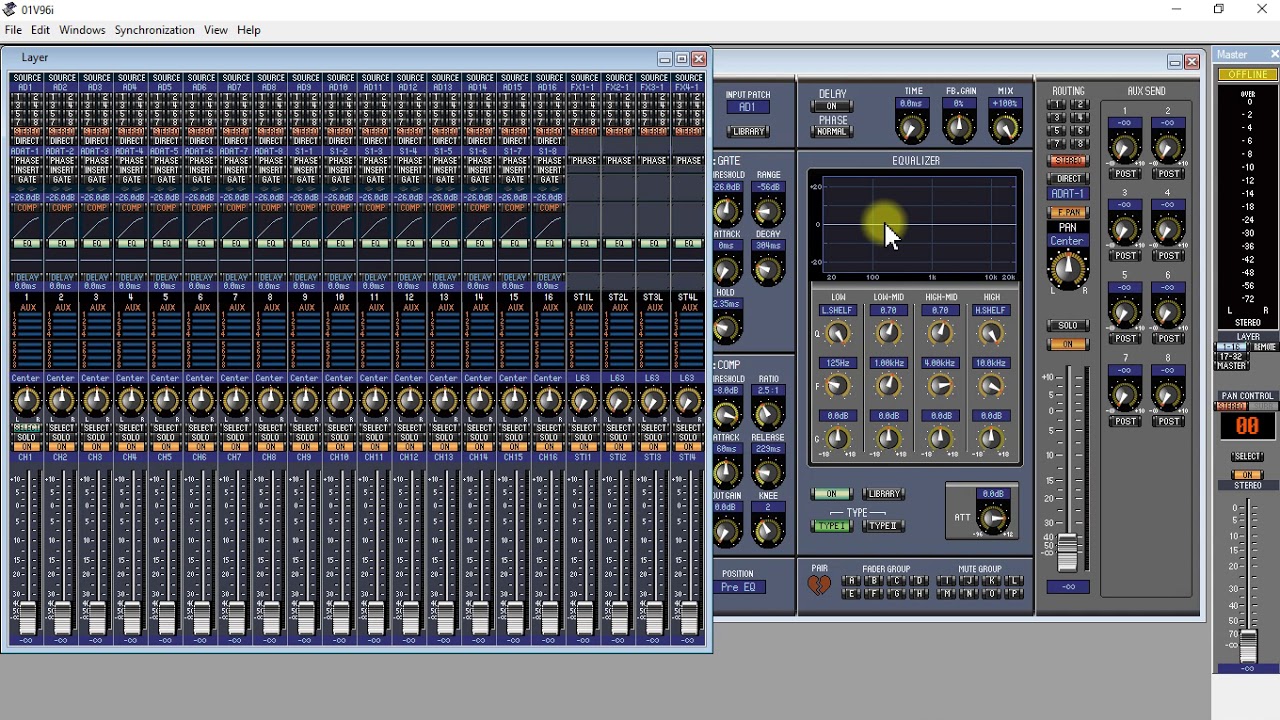
Task: Click the delay TIME knob
Action: point(912,128)
